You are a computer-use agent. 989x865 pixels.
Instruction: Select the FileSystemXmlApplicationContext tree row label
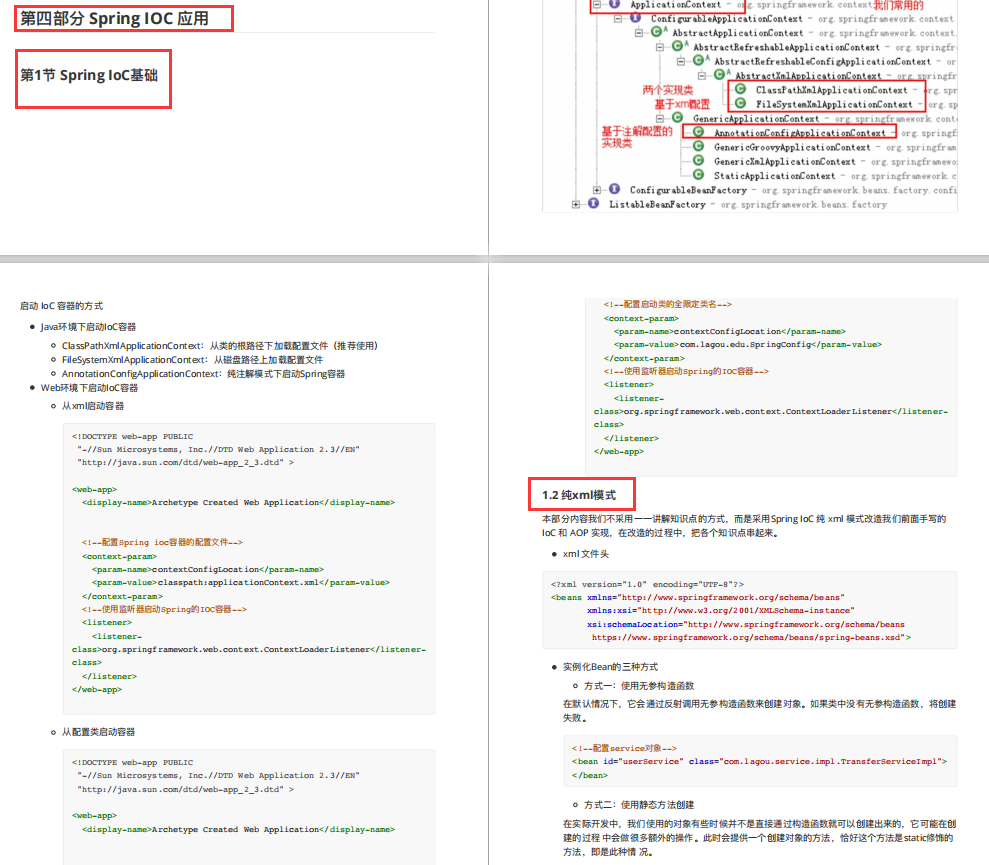pos(834,105)
